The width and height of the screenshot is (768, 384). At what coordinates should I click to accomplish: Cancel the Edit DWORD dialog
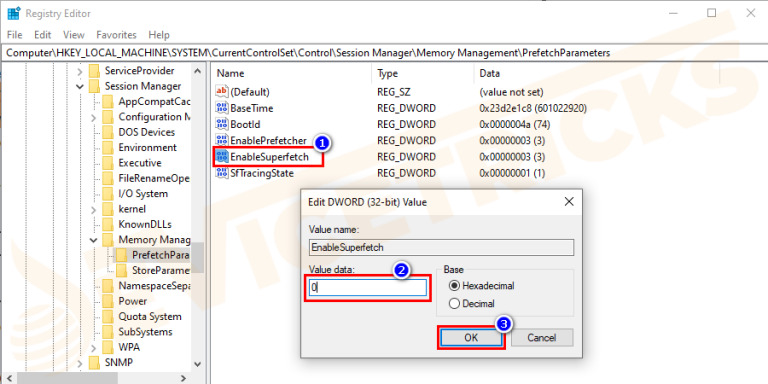coord(542,337)
